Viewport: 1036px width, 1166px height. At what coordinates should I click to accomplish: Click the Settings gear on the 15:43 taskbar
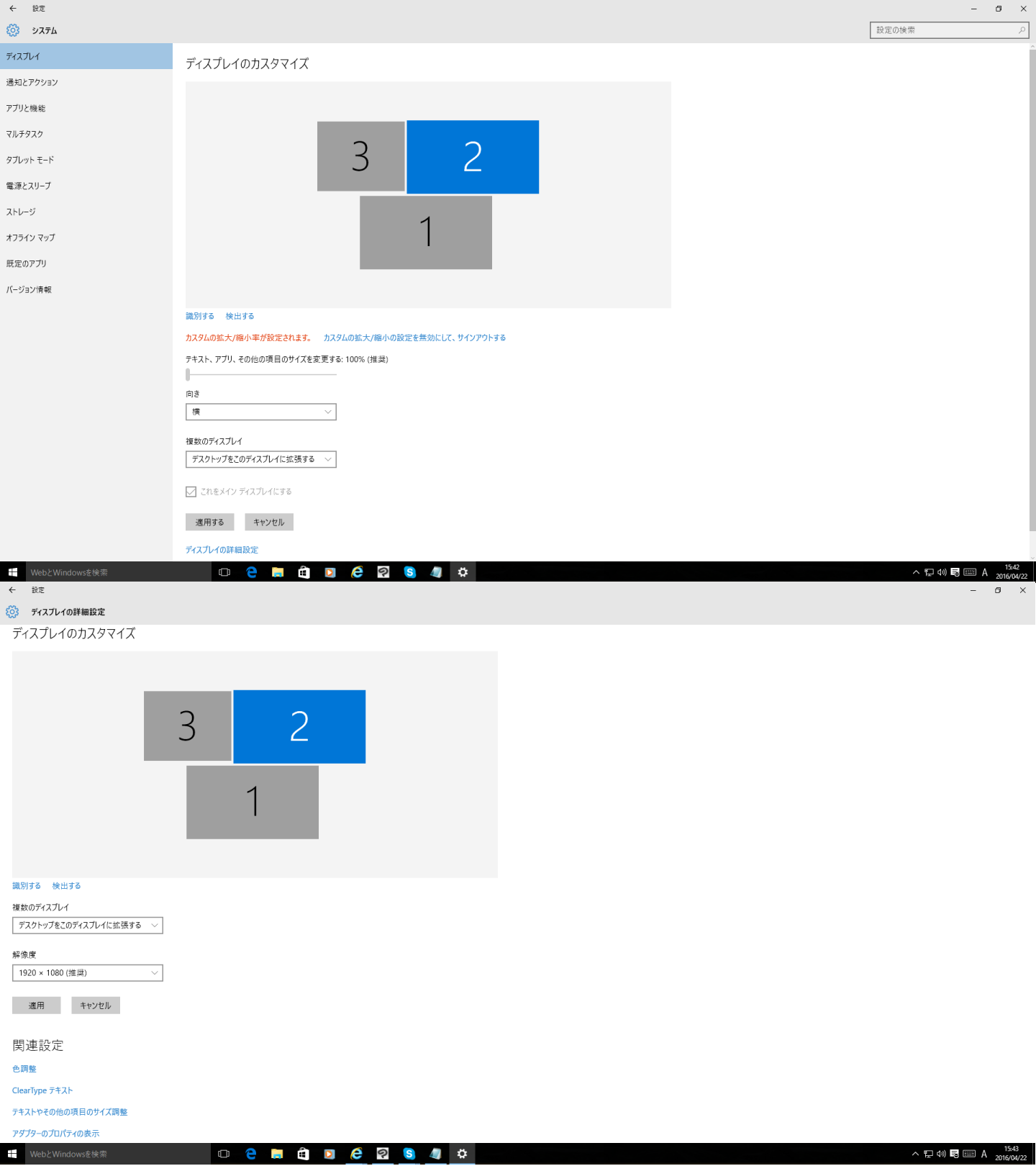click(462, 1154)
